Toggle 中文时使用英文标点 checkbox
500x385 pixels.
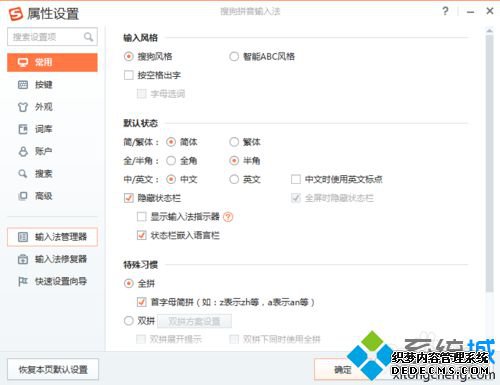(296, 179)
